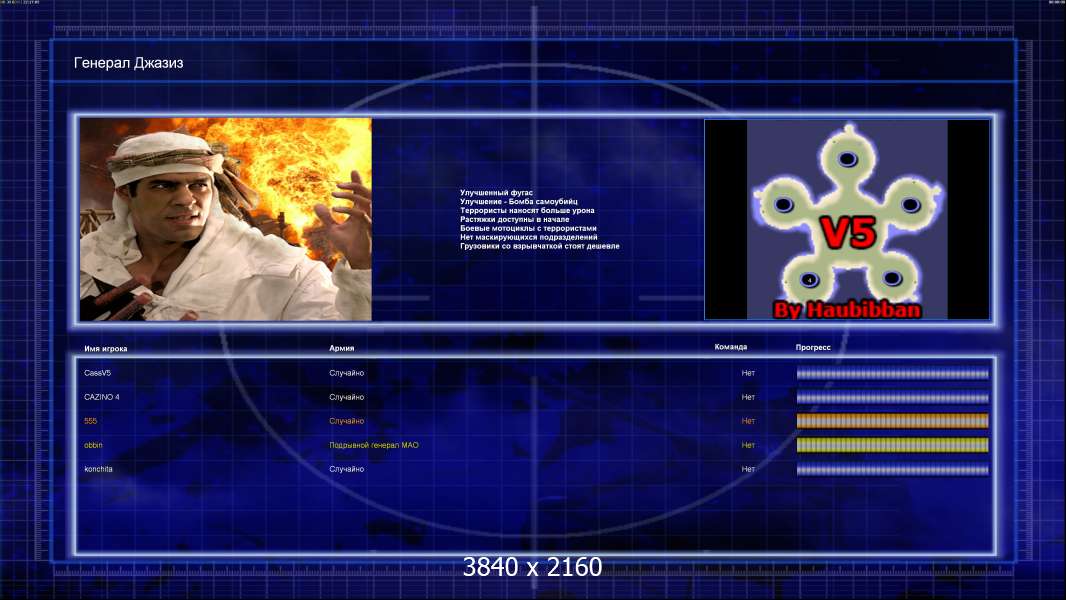Click 'Боевые мотоциклы с террористами' line

coord(528,228)
